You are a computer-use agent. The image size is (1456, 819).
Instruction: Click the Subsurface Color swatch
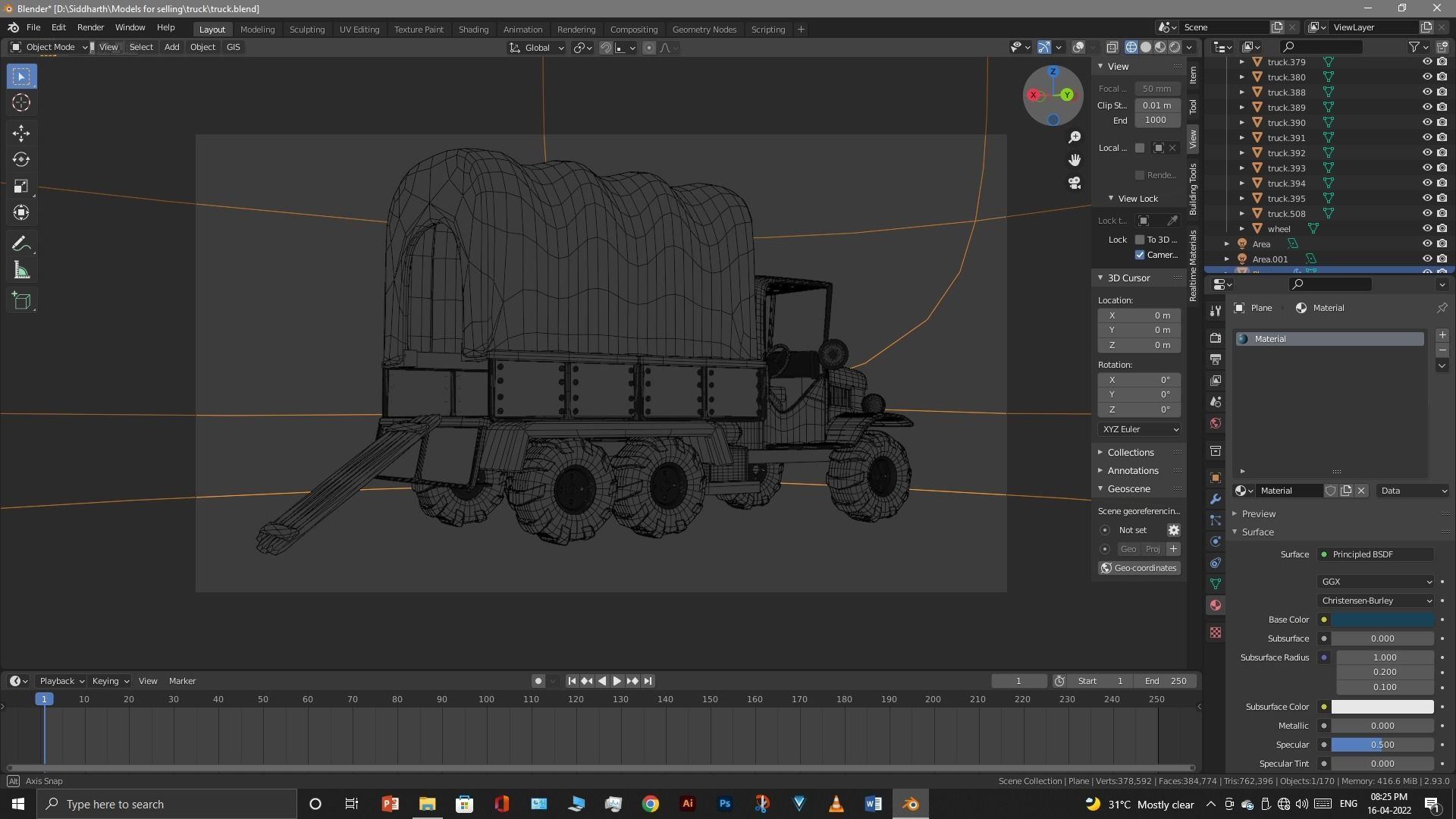[x=1382, y=707]
